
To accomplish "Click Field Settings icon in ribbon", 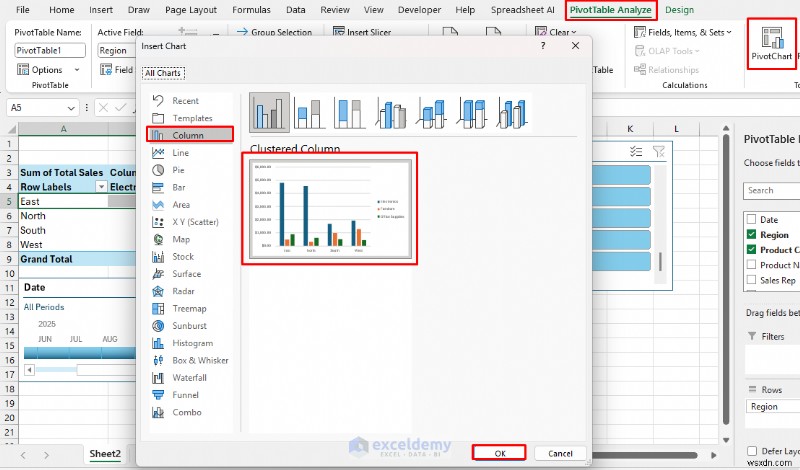I will tap(106, 69).
